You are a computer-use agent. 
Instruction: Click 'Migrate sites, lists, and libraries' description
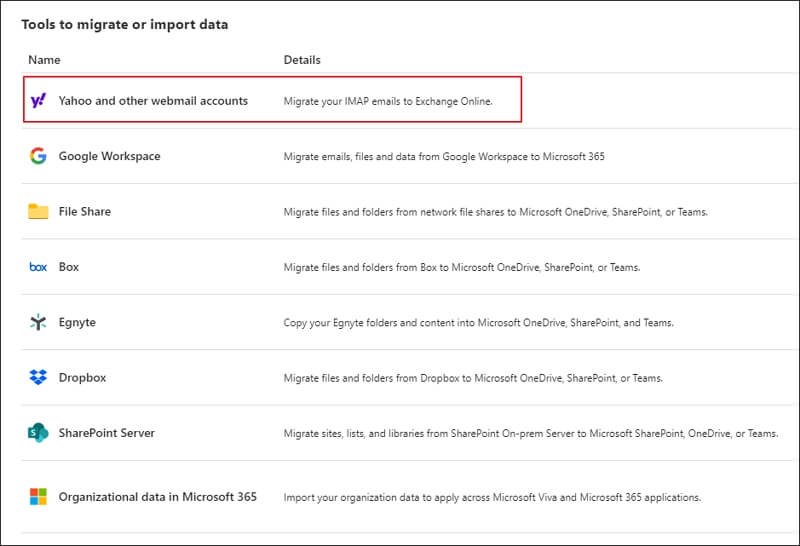(531, 433)
